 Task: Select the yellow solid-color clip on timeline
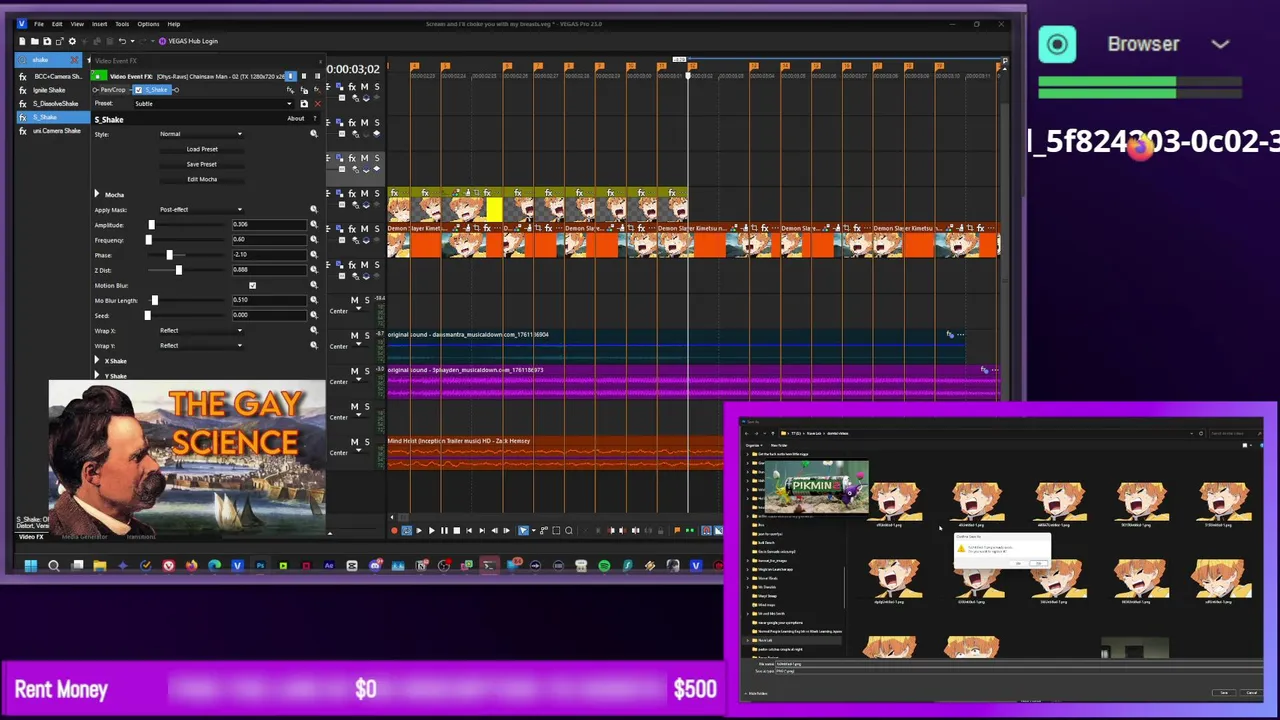[x=494, y=209]
